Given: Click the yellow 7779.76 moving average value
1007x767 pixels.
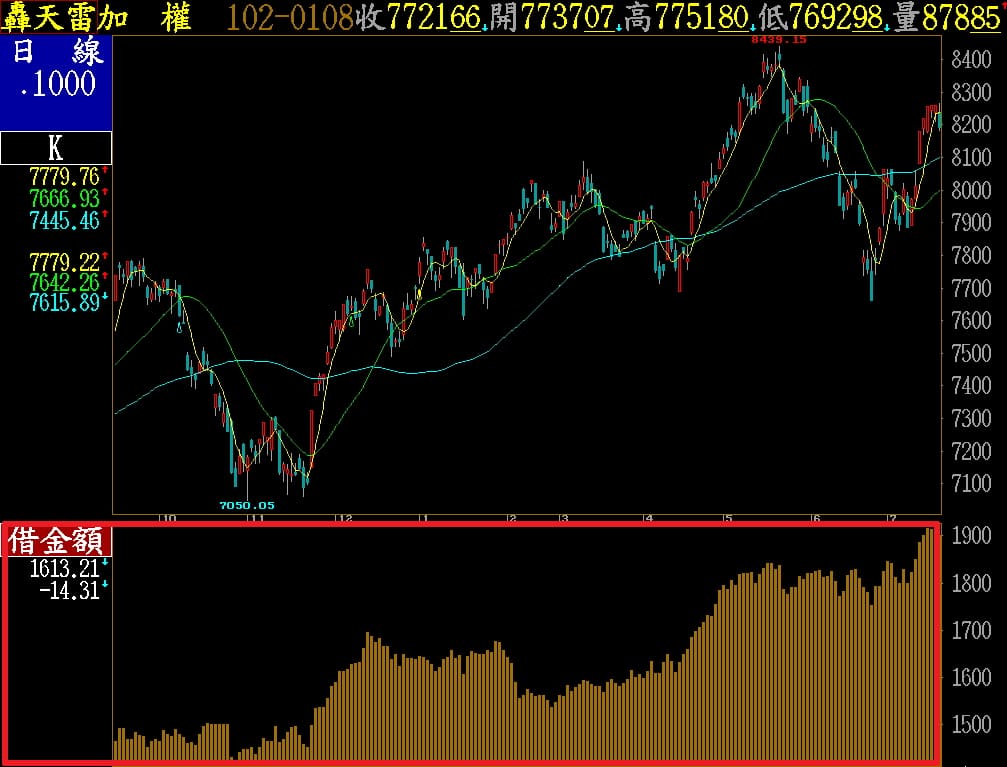Looking at the screenshot, I should tap(64, 177).
